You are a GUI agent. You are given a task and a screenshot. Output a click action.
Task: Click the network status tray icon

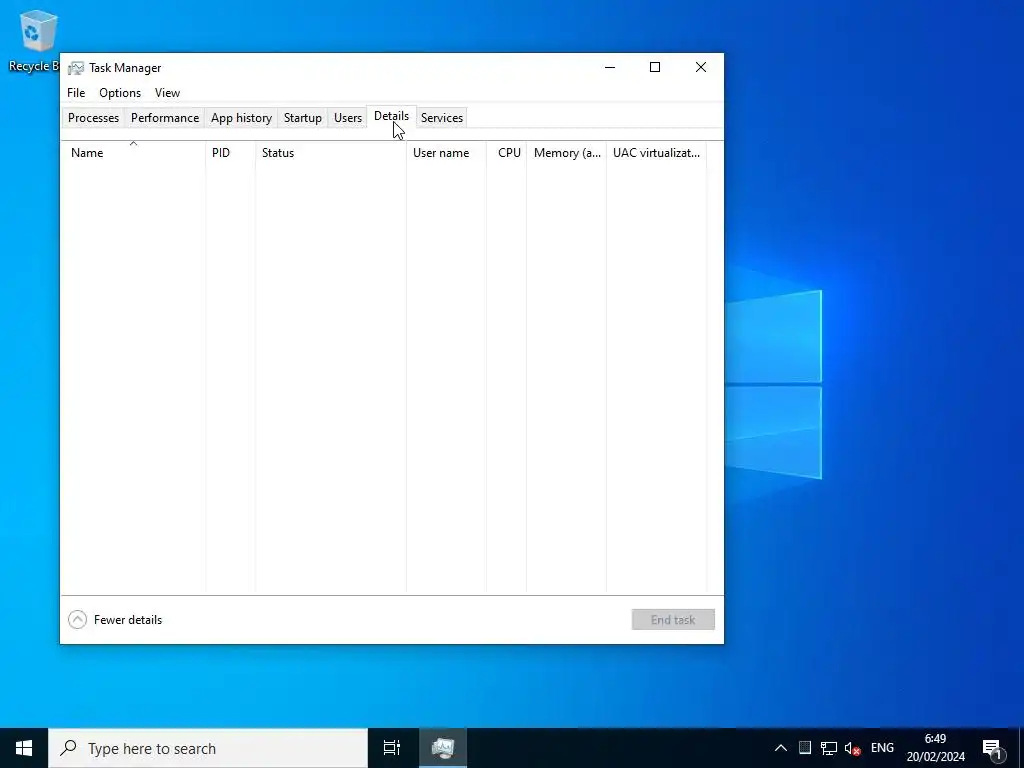click(x=829, y=748)
